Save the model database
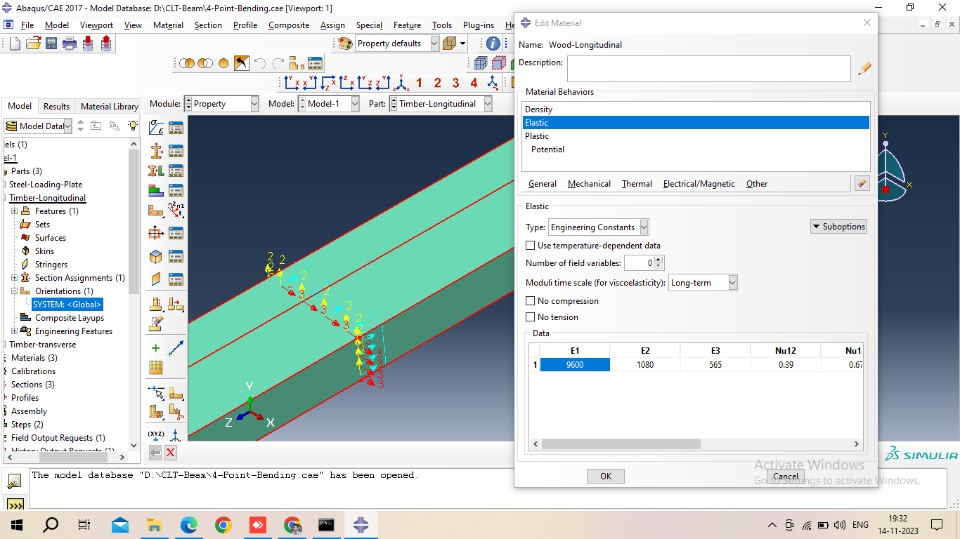 (51, 43)
